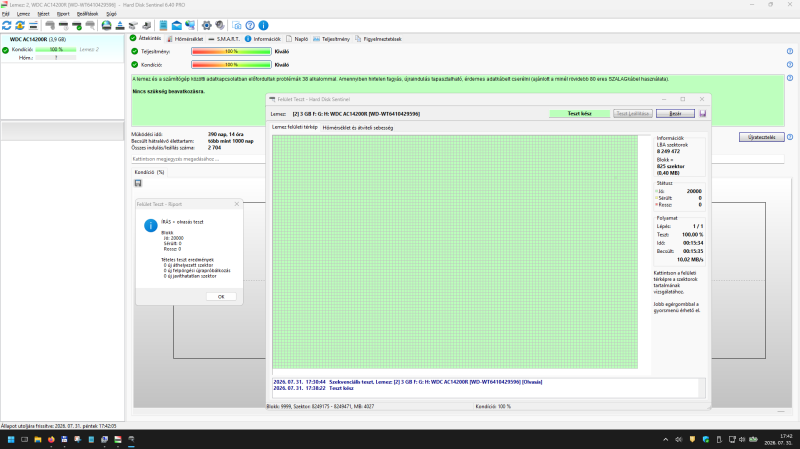
Task: Switch to the Áttekintés tab
Action: click(146, 38)
